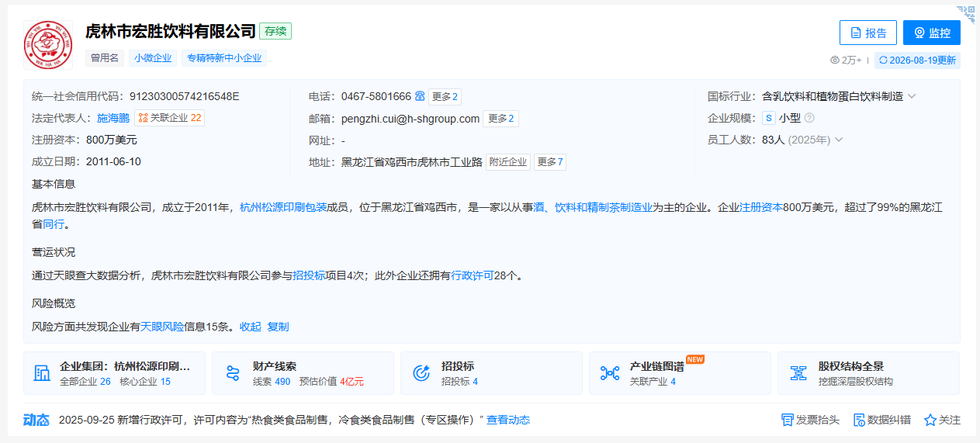The image size is (980, 443).
Task: Open the 招投标 4 card count
Action: [460, 381]
